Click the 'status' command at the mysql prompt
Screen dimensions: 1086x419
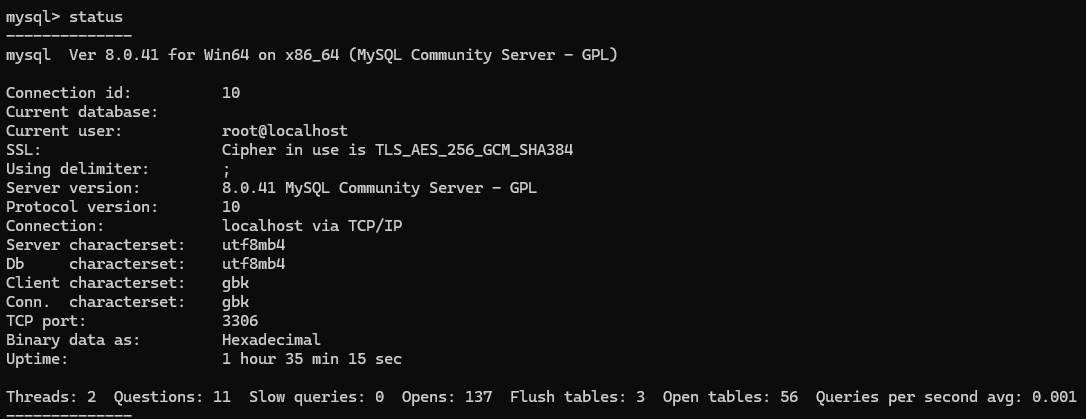point(97,17)
